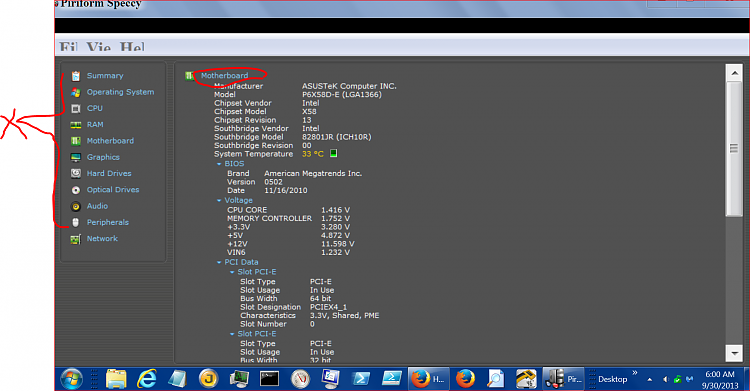The height and width of the screenshot is (391, 750).
Task: Open the Command Prompt taskbar icon
Action: 269,379
